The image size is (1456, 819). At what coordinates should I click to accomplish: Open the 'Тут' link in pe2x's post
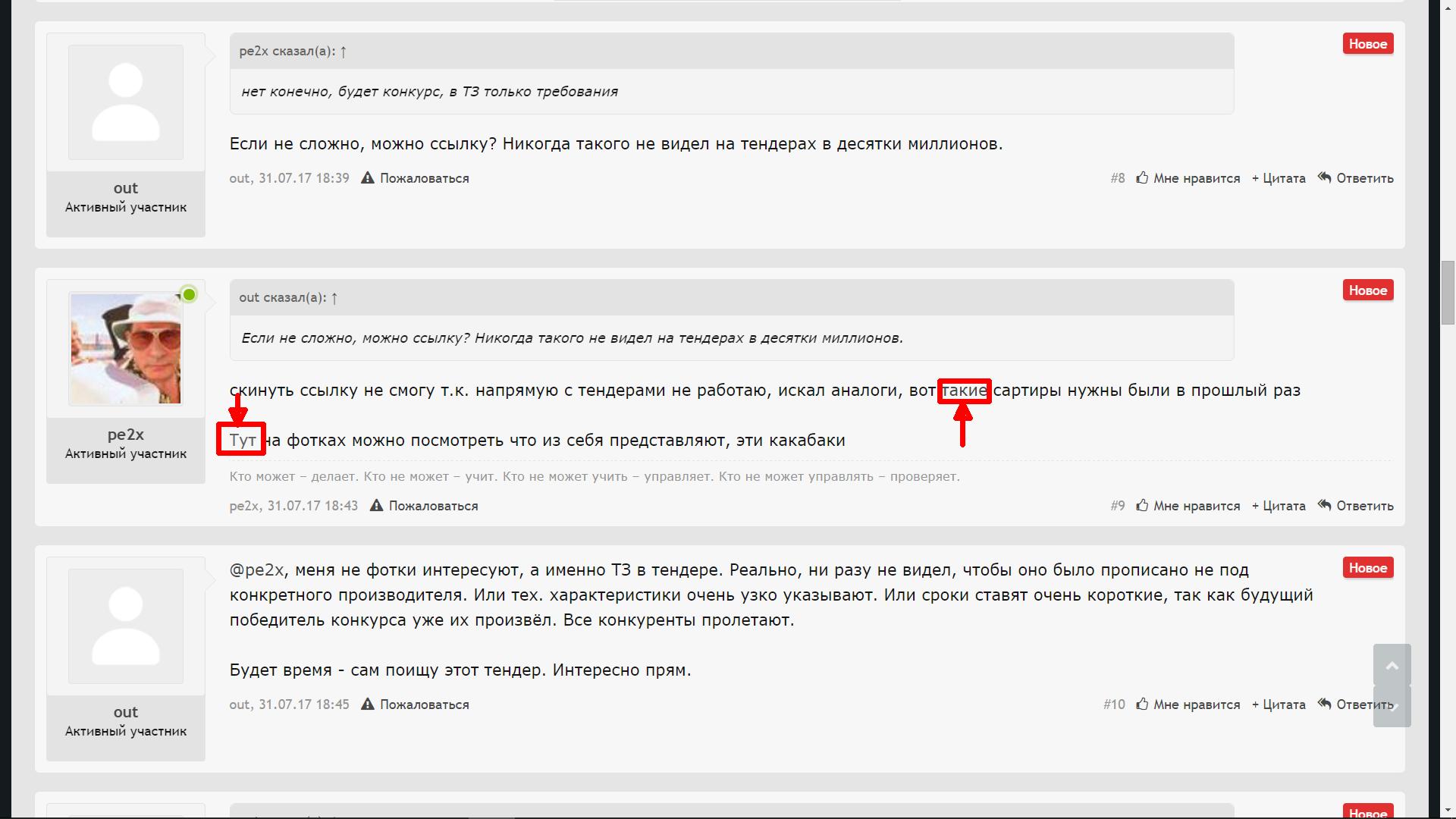(x=242, y=441)
